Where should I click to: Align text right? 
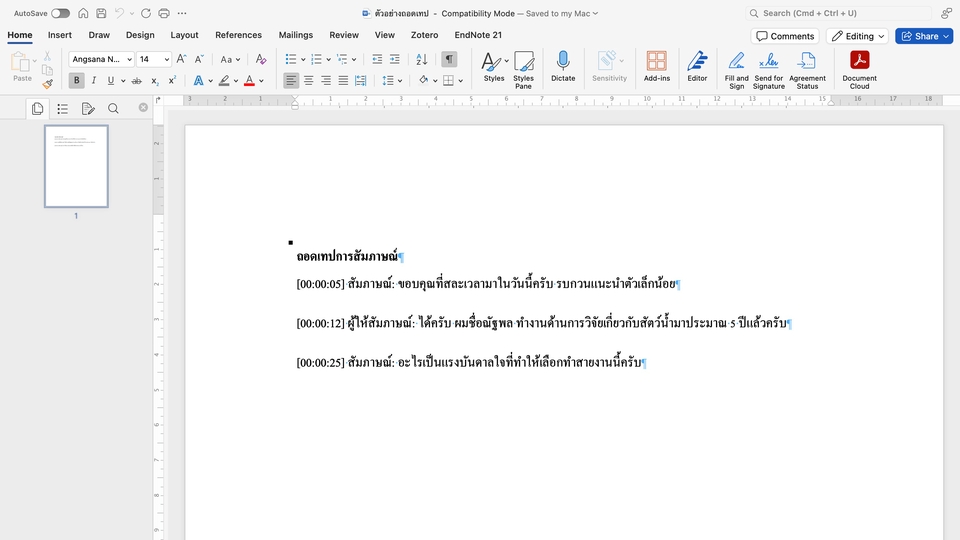[326, 81]
